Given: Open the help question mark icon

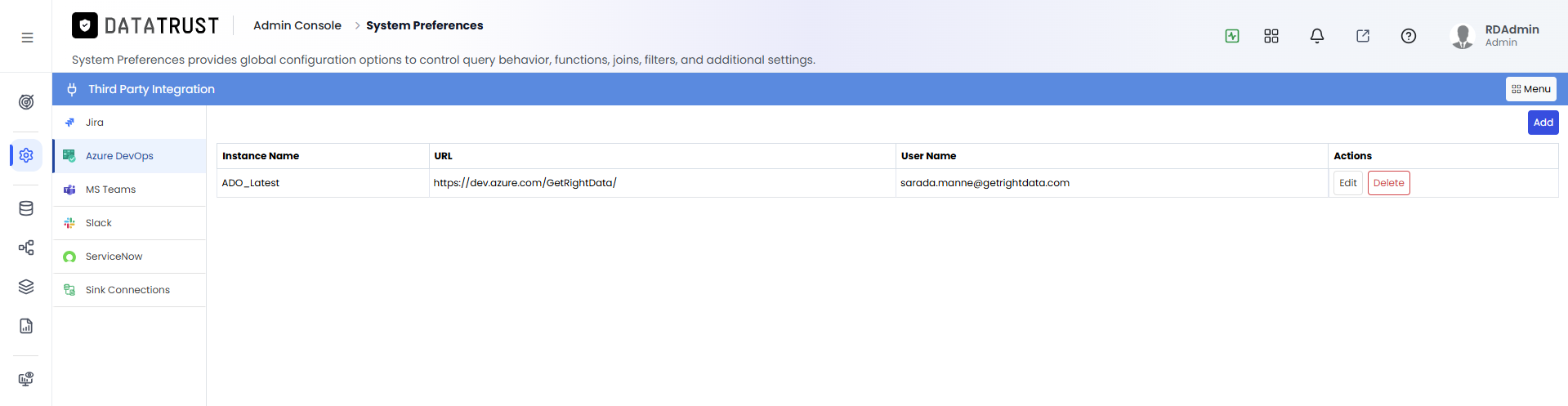Looking at the screenshot, I should [1409, 36].
